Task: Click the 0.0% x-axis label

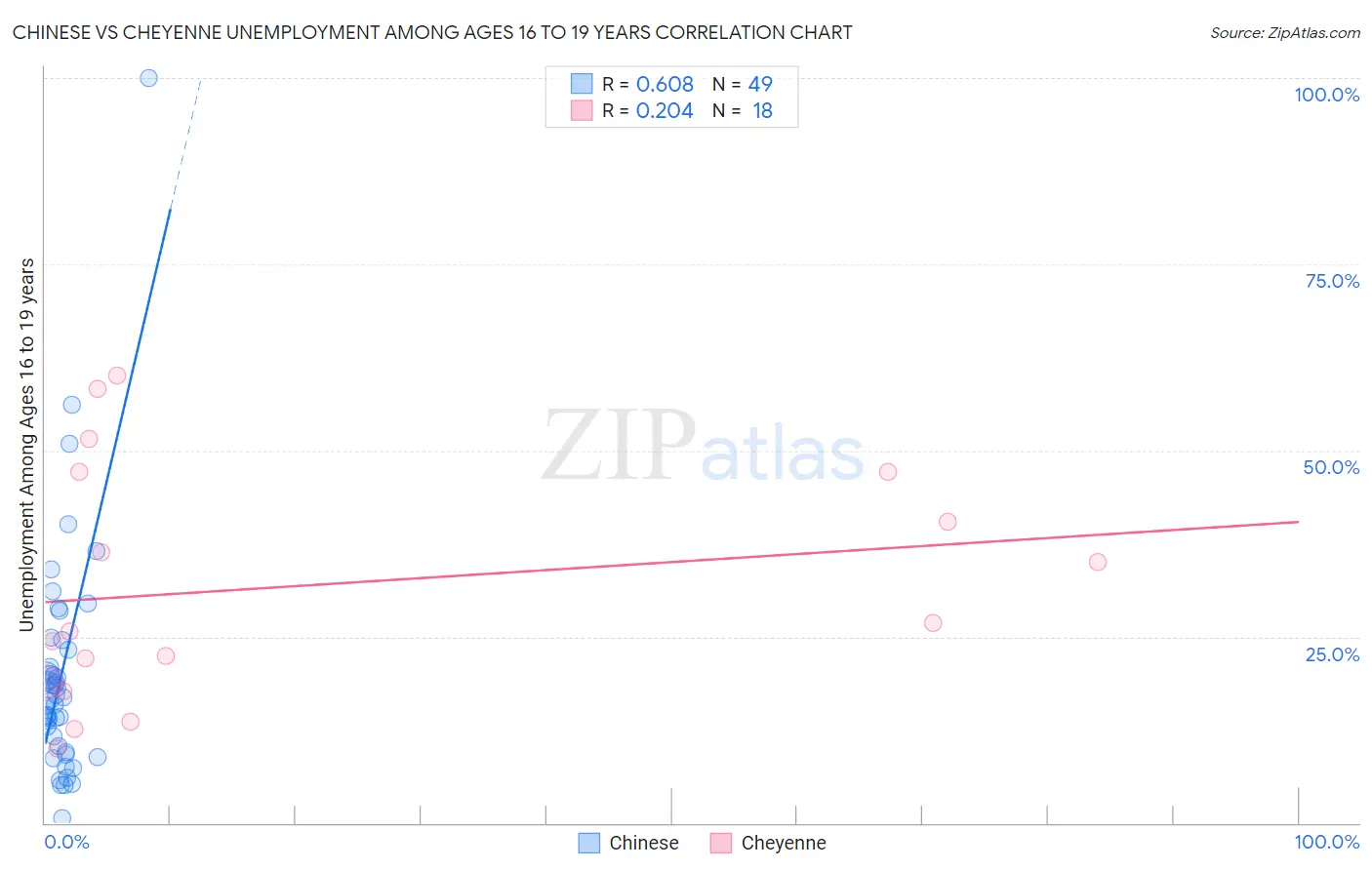Action: (67, 842)
